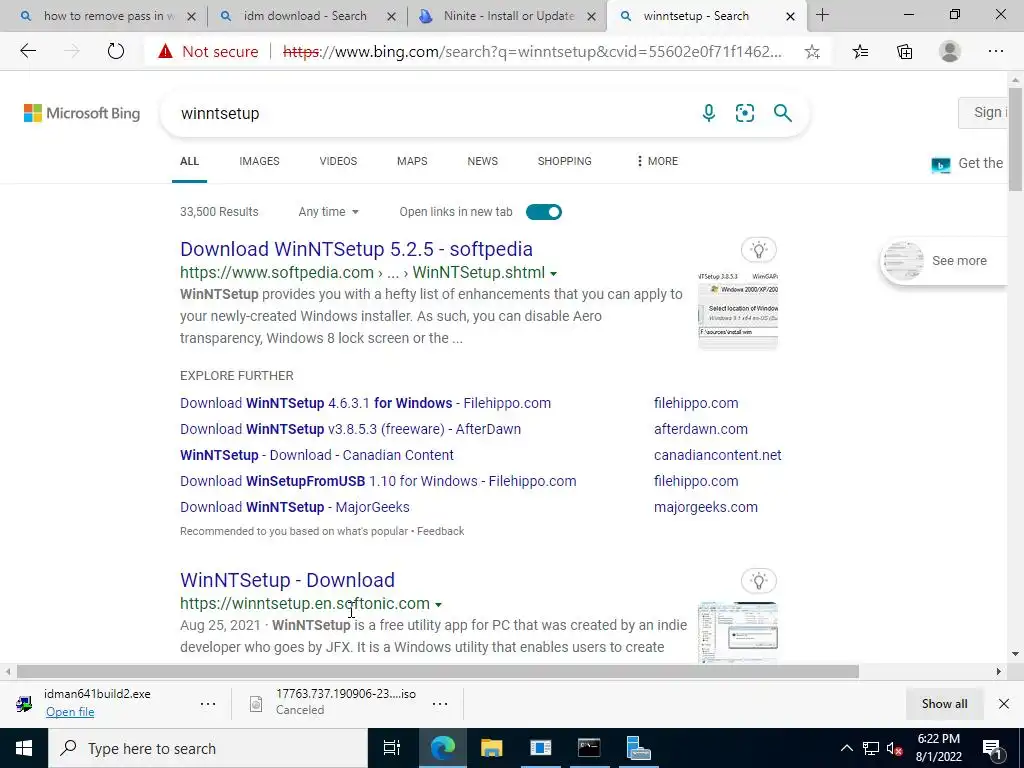1024x768 pixels.
Task: Close the Ninite tab
Action: click(x=591, y=16)
